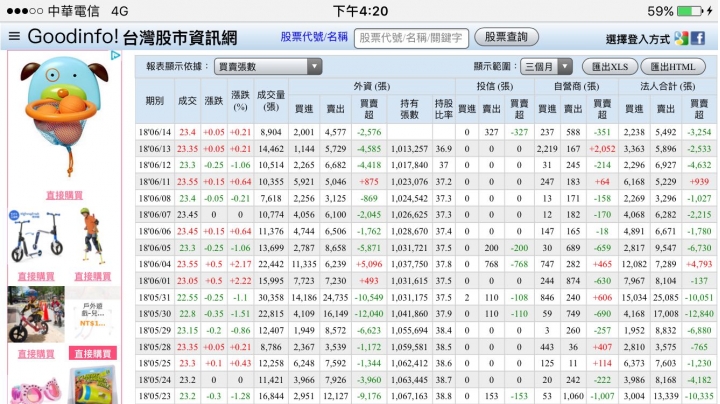
Task: Click the dog basketball hoop ad image
Action: click(64, 117)
